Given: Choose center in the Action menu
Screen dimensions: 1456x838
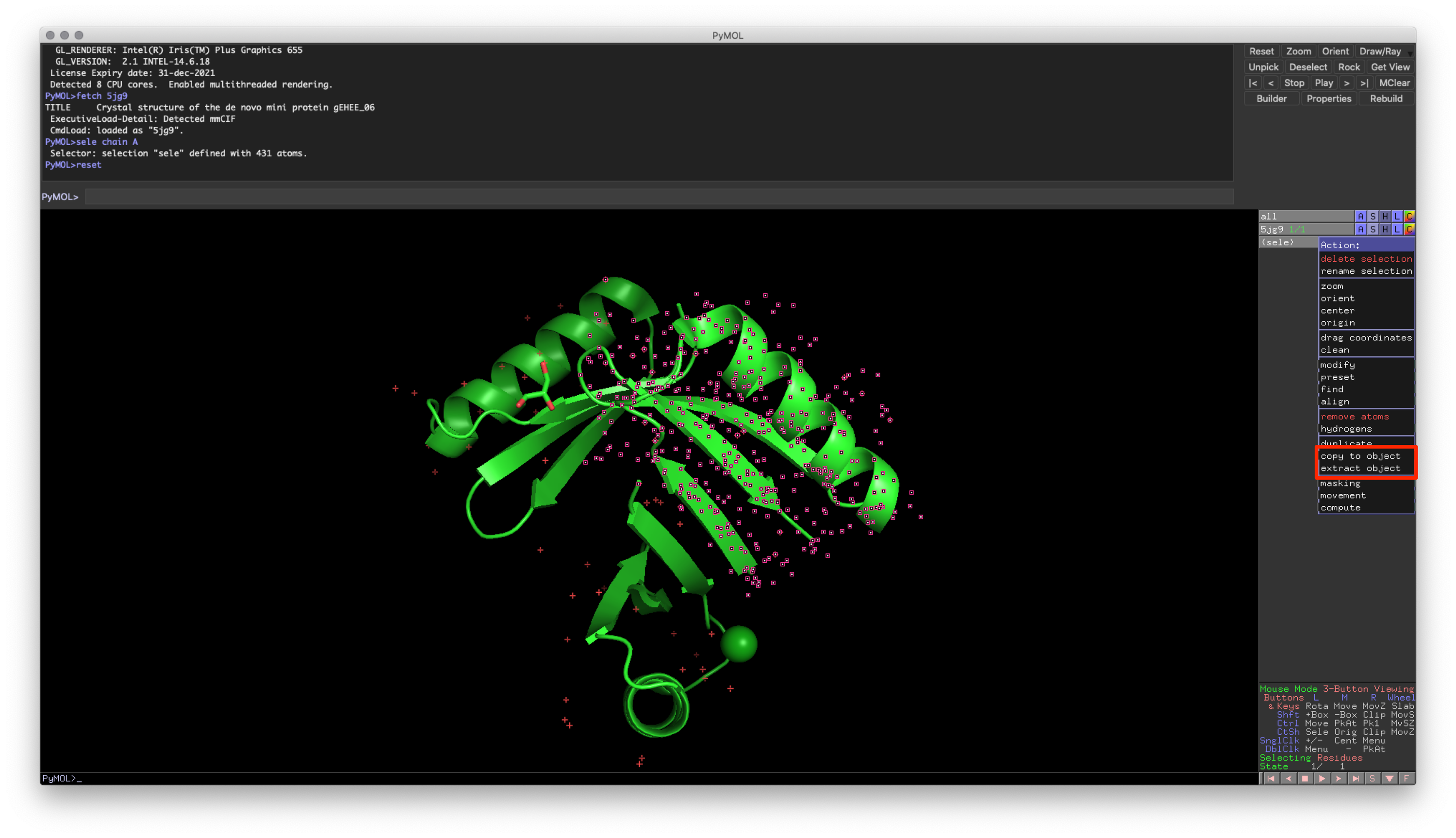Looking at the screenshot, I should click(x=1366, y=311).
